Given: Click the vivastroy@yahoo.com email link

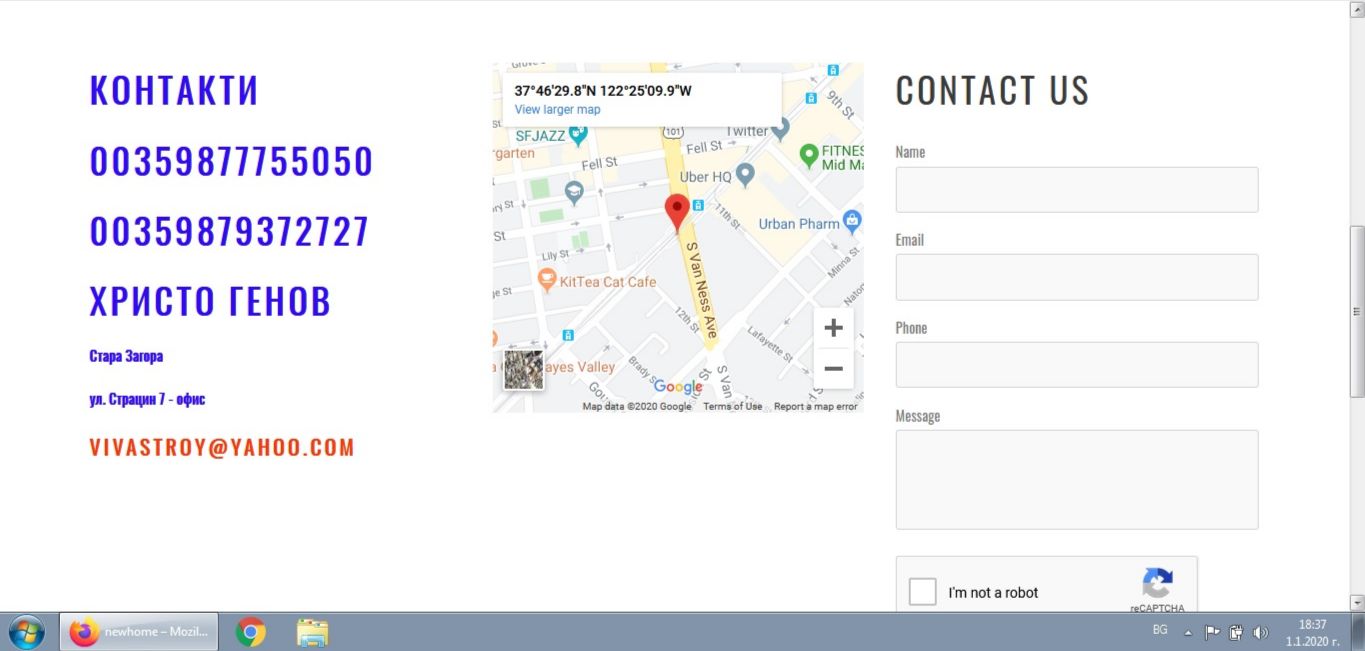Looking at the screenshot, I should point(222,448).
